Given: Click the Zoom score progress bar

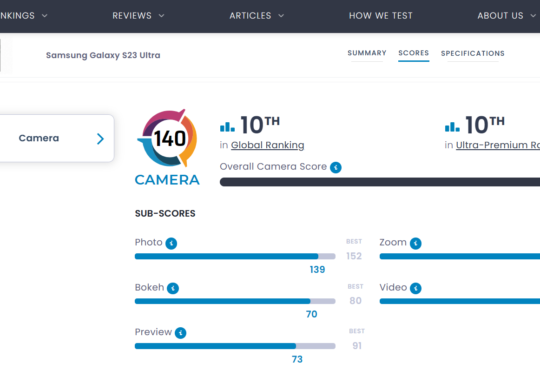Looking at the screenshot, I should point(460,256).
